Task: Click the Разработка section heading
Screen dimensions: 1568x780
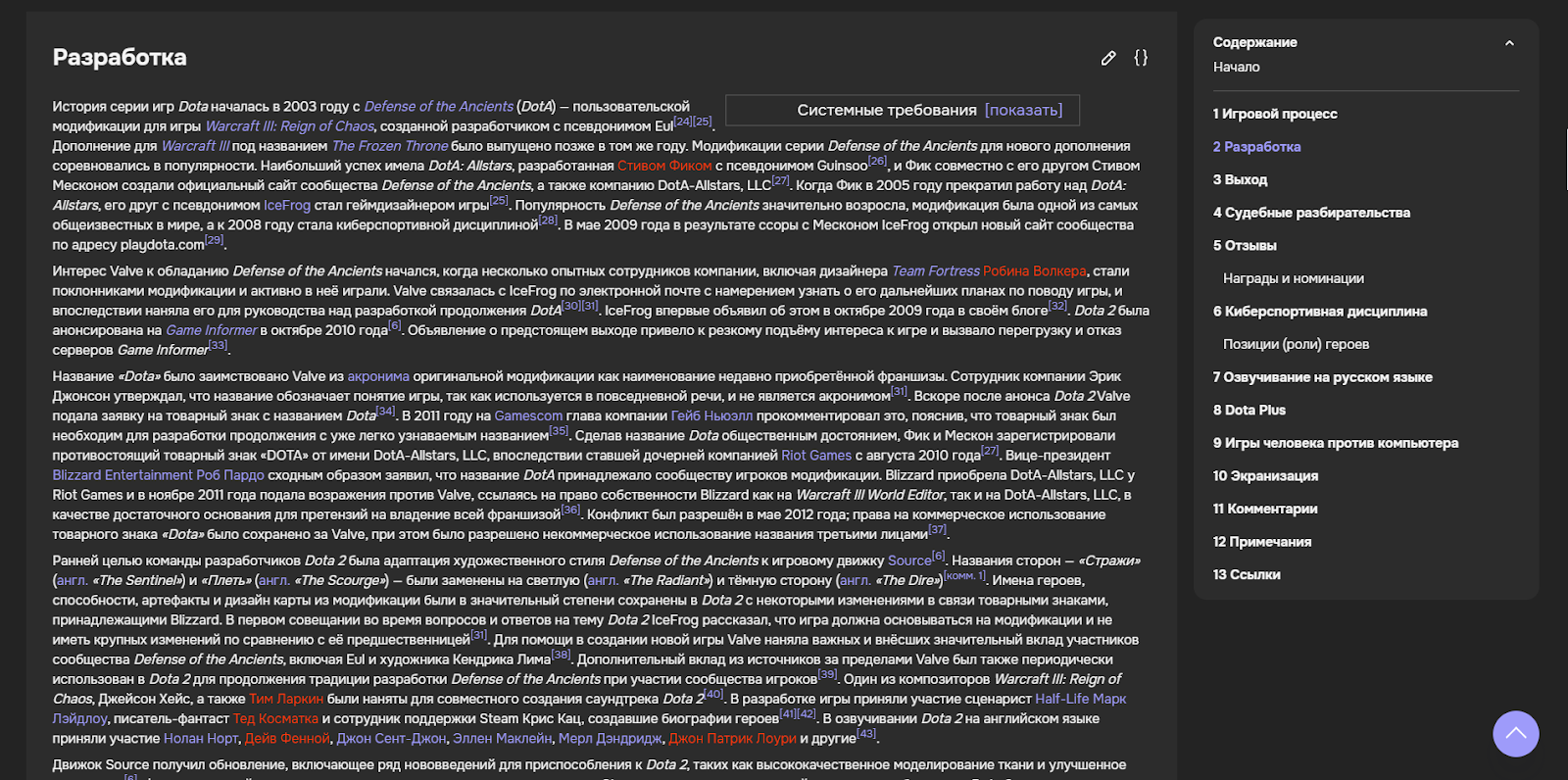Action: 120,58
